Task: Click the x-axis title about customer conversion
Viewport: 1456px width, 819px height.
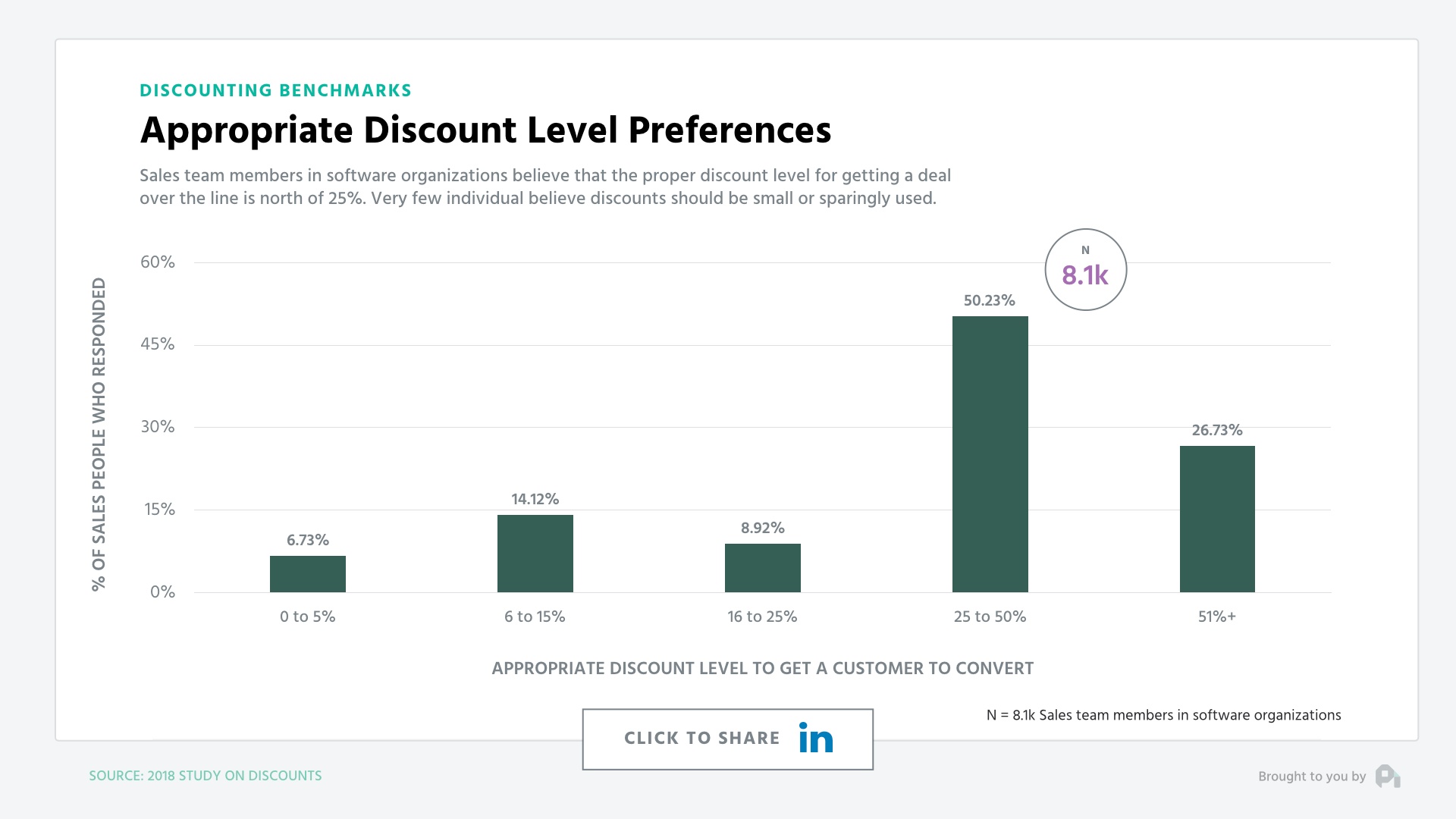Action: click(x=762, y=668)
